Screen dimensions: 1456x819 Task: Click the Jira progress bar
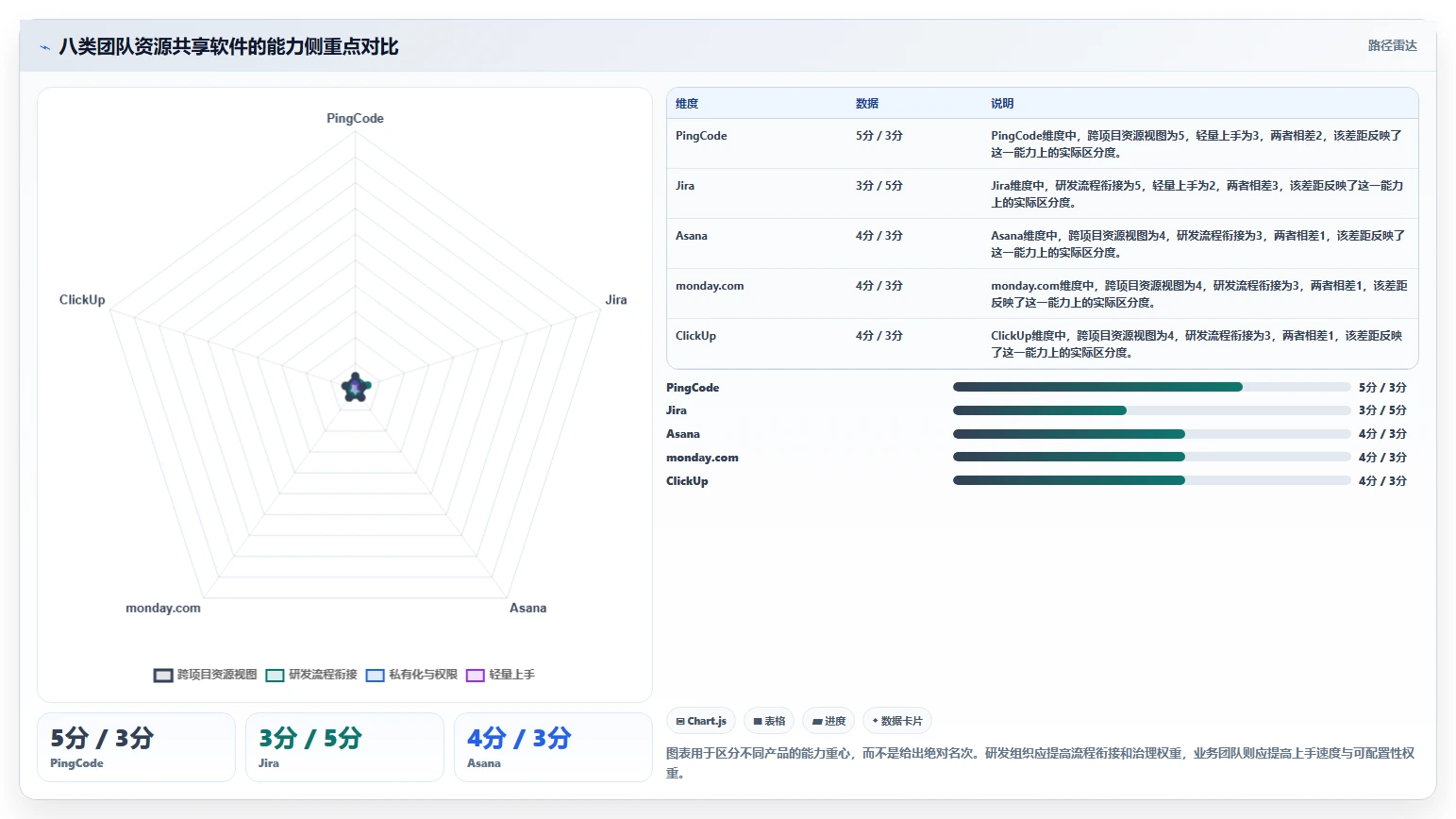[x=1151, y=410]
